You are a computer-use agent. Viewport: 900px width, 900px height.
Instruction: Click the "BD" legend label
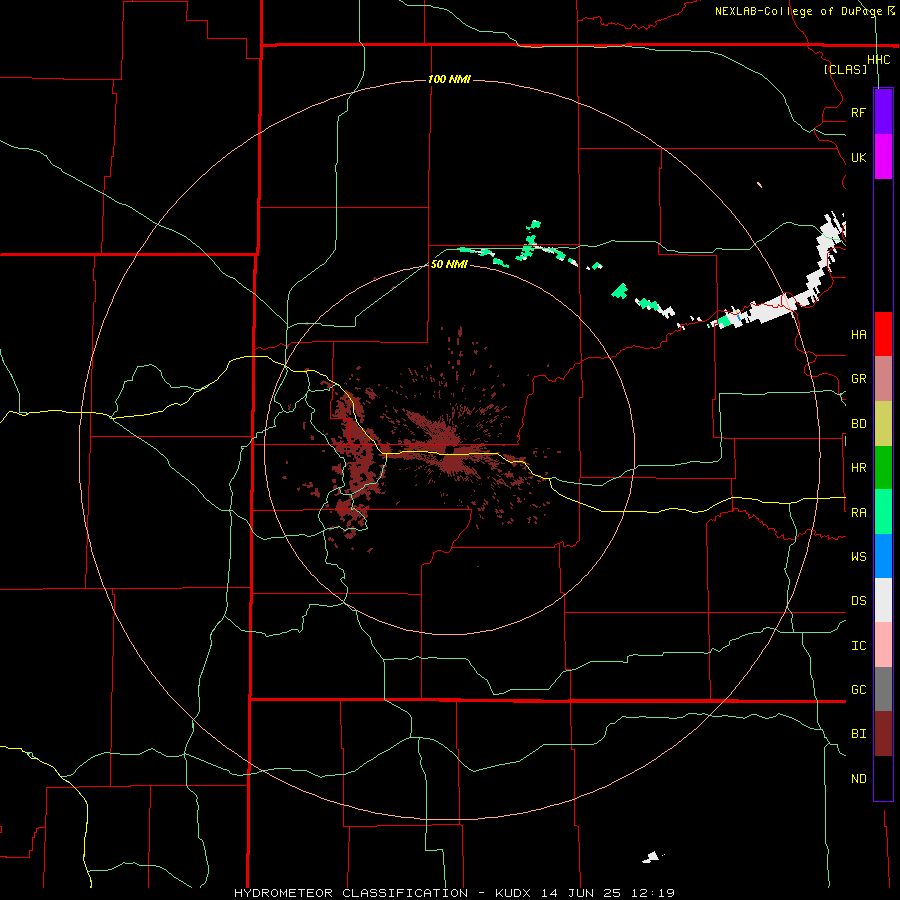point(858,424)
